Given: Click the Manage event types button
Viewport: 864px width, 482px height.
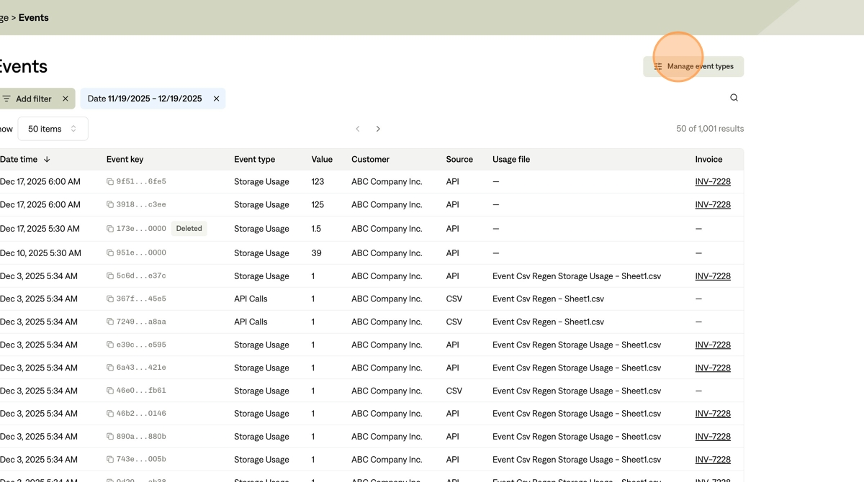Looking at the screenshot, I should [693, 67].
